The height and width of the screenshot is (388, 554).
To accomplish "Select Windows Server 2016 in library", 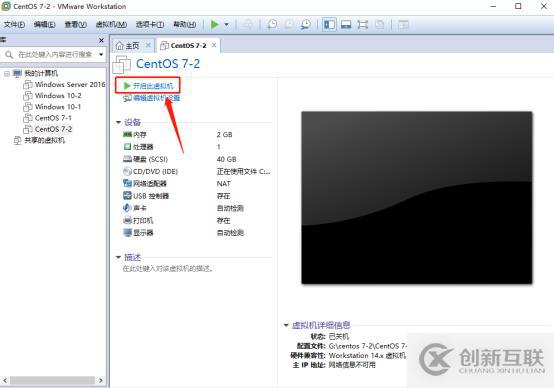I will pyautogui.click(x=70, y=84).
